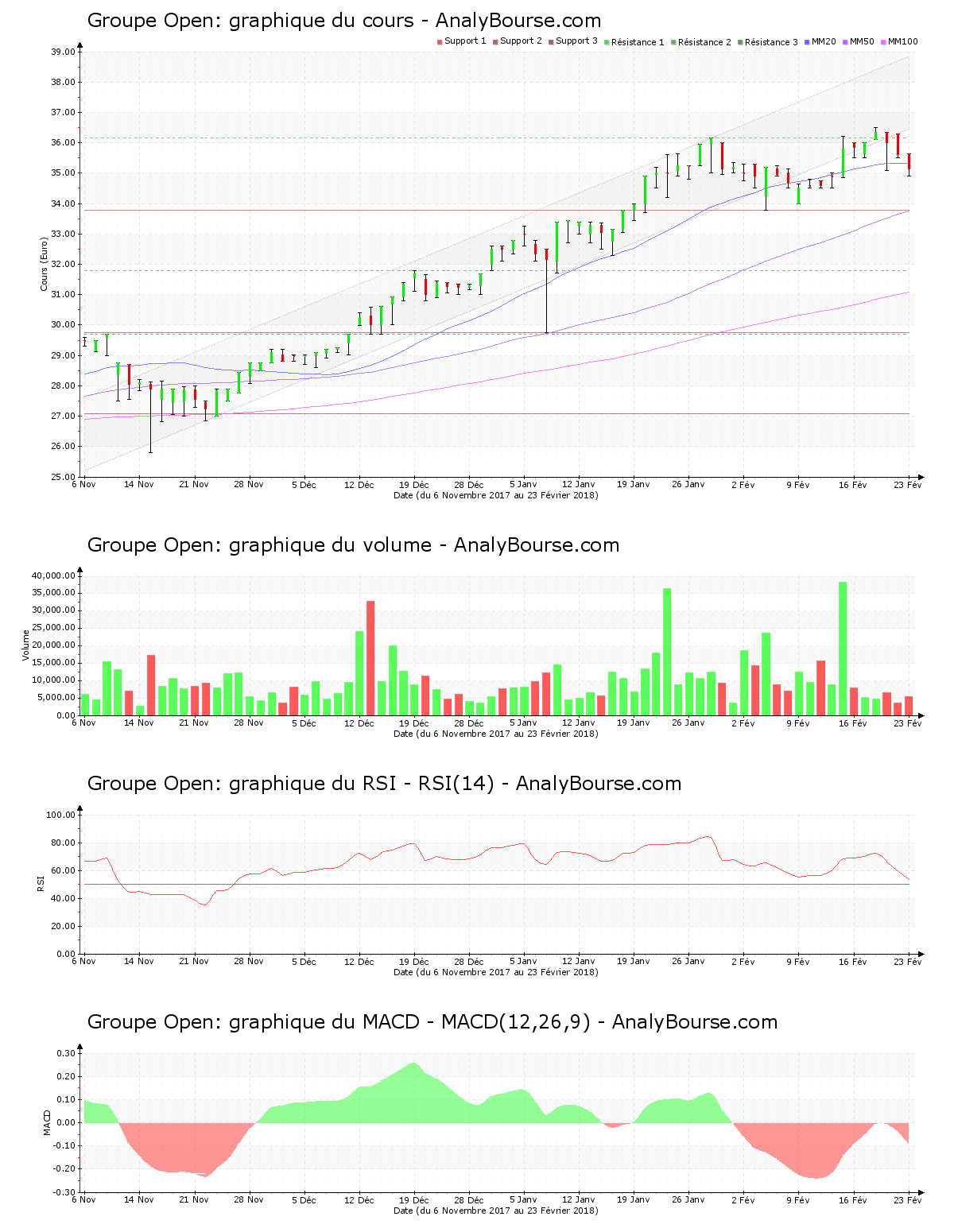Click the '23 Fév' date on price chart
The width and height of the screenshot is (954, 1232).
click(908, 485)
